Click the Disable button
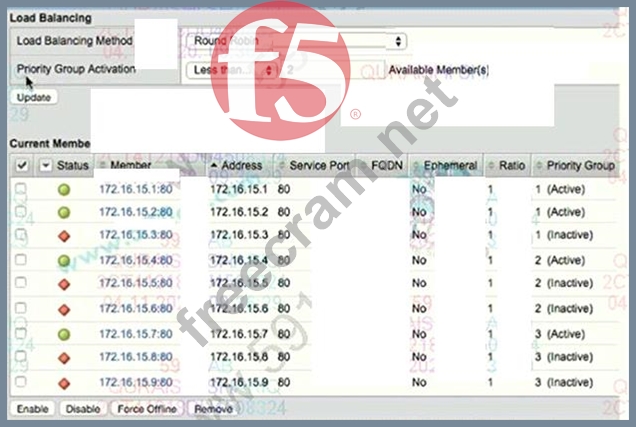The height and width of the screenshot is (427, 636). 83,409
